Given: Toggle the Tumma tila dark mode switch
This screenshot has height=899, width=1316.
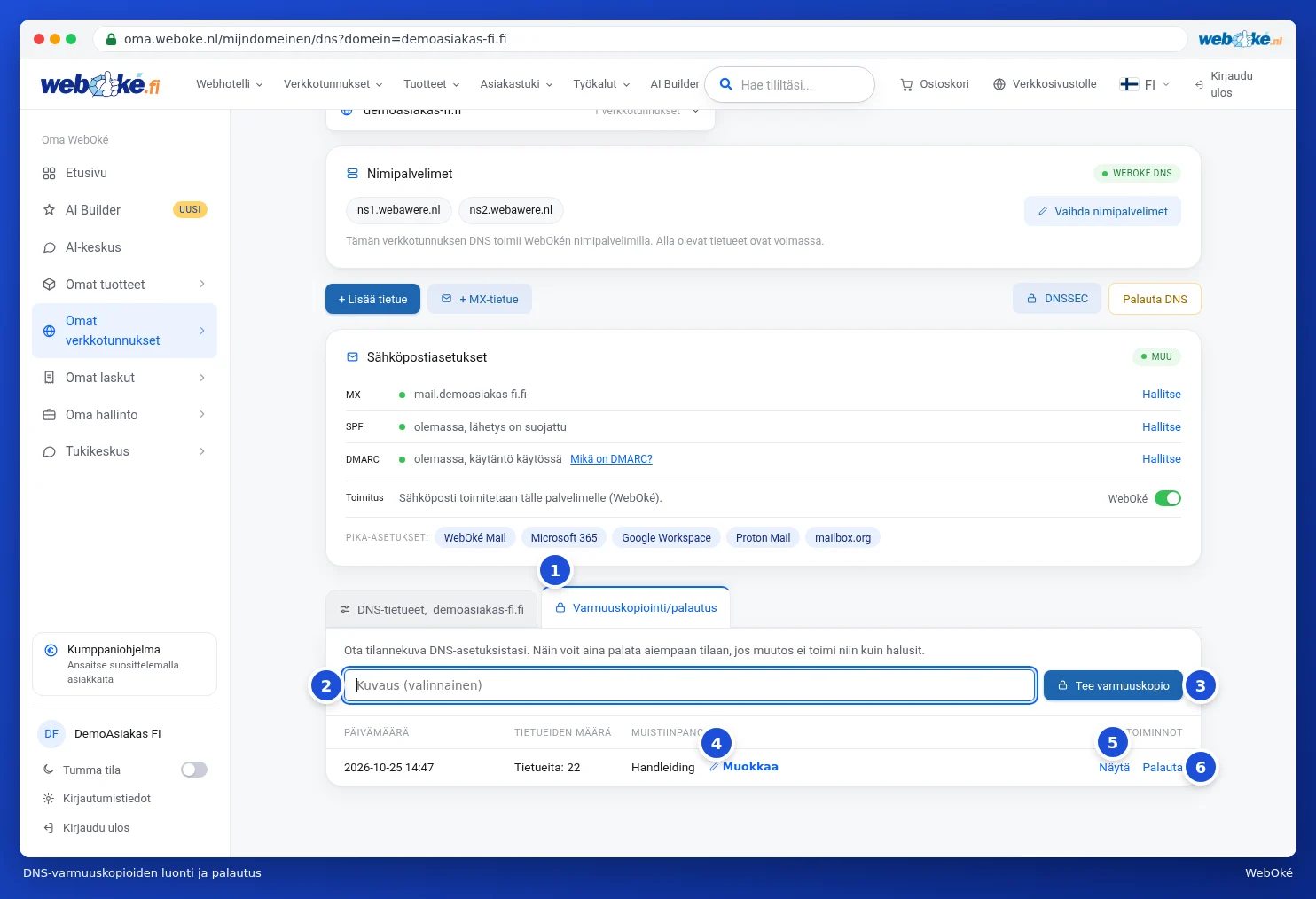Looking at the screenshot, I should click(x=194, y=770).
